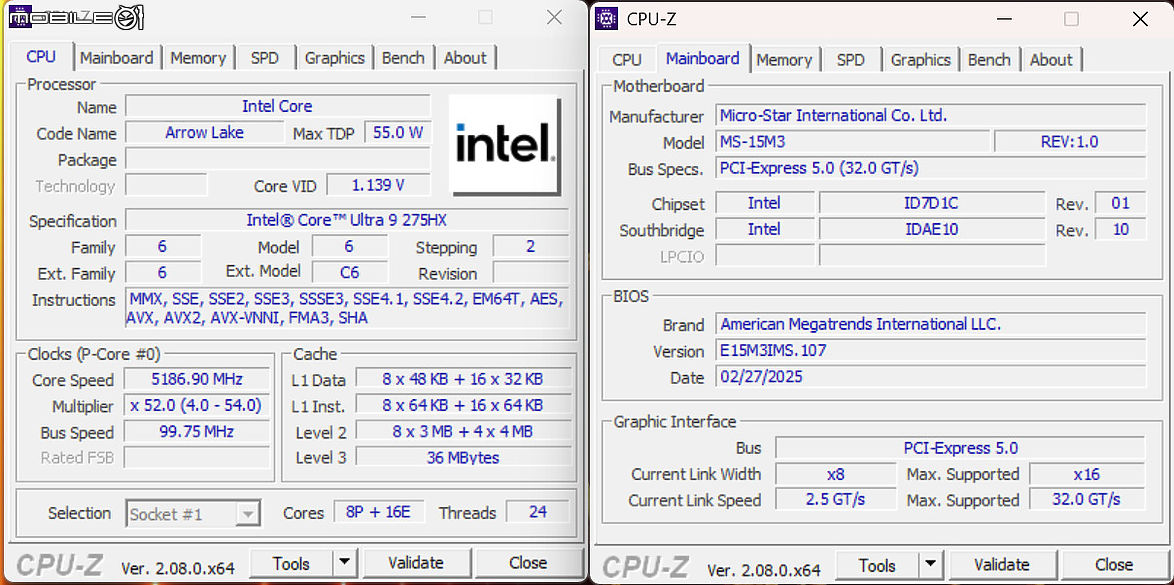
Task: Click the Multiplier value x 52.0
Action: coord(196,405)
